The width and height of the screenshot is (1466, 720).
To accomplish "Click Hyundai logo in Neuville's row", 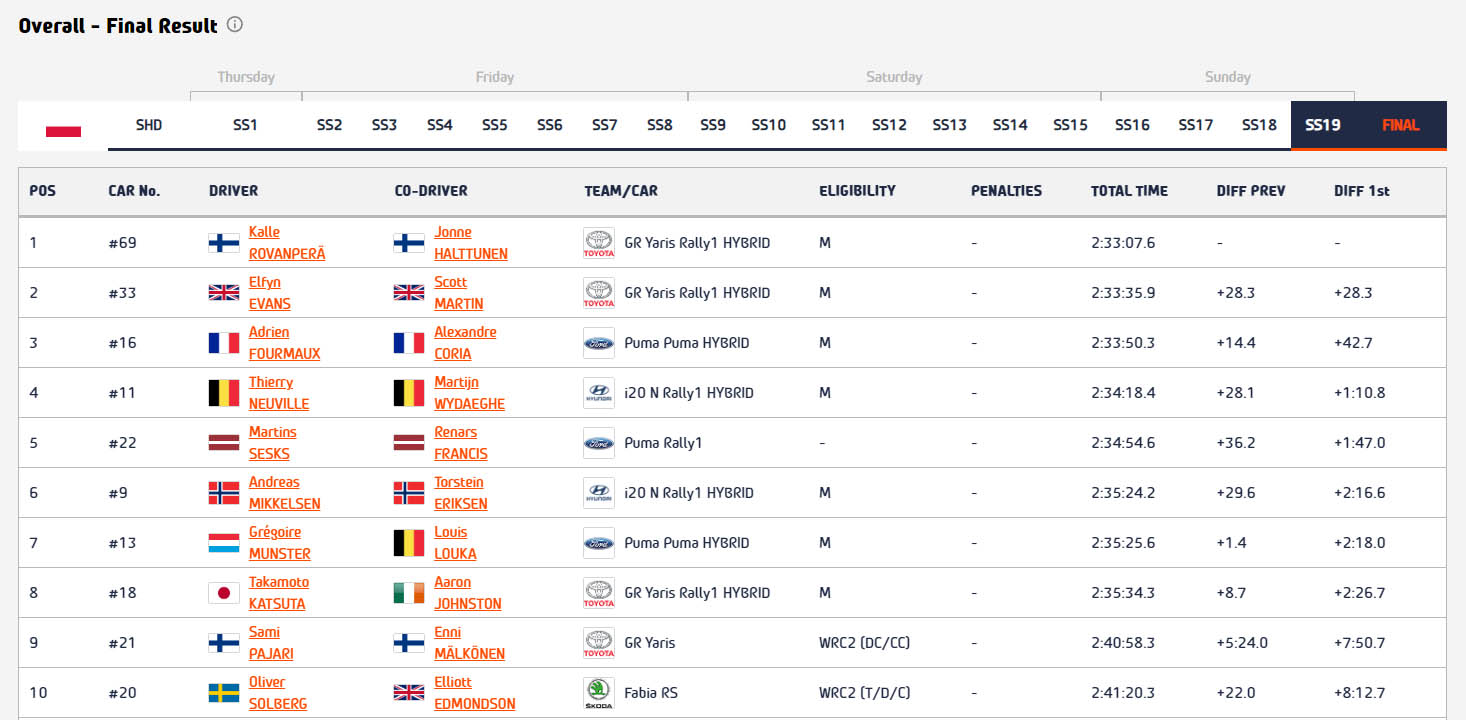I will (x=598, y=393).
